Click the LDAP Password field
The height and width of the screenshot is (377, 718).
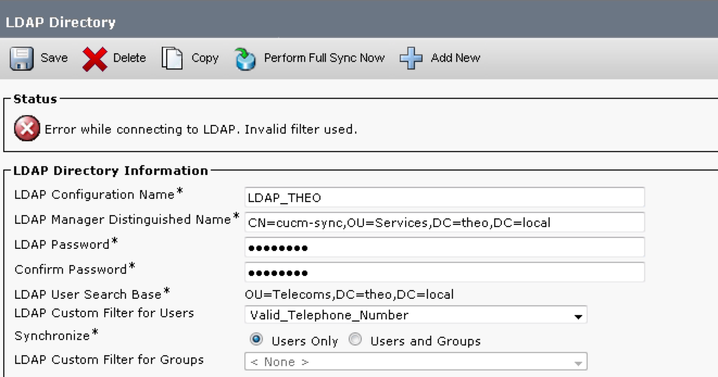pyautogui.click(x=445, y=247)
